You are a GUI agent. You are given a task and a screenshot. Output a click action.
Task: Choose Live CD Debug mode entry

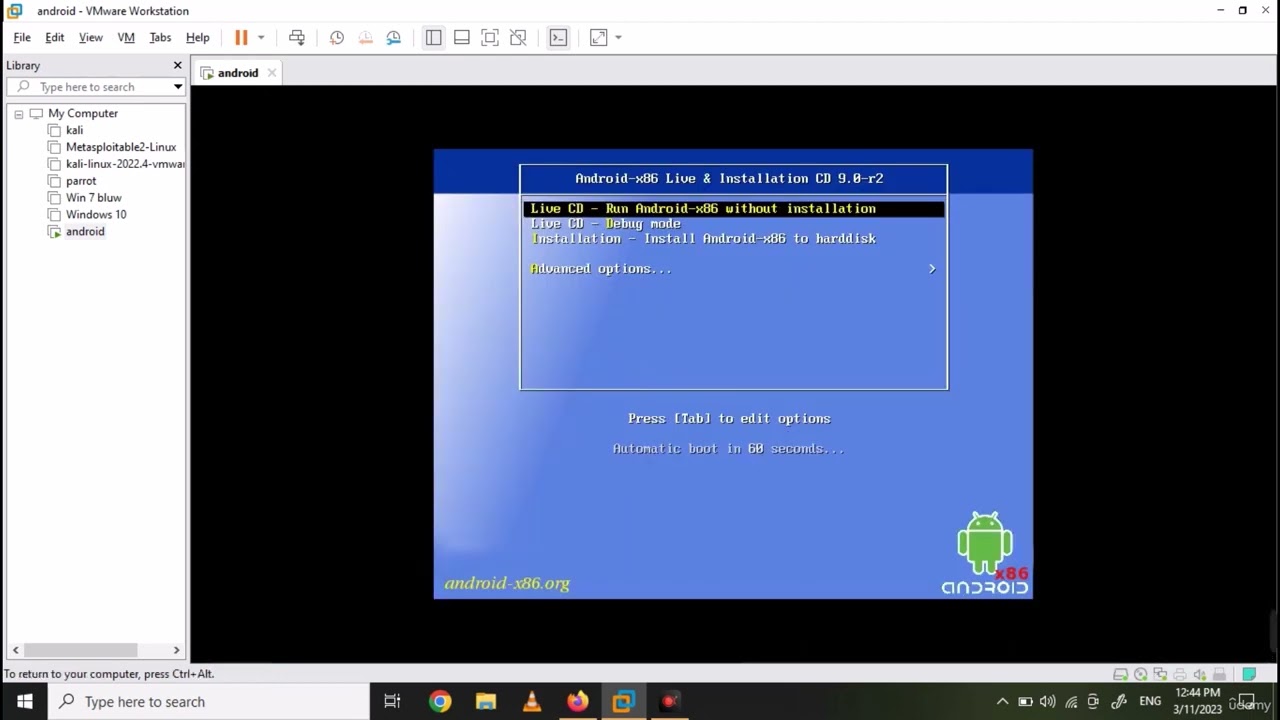click(605, 224)
